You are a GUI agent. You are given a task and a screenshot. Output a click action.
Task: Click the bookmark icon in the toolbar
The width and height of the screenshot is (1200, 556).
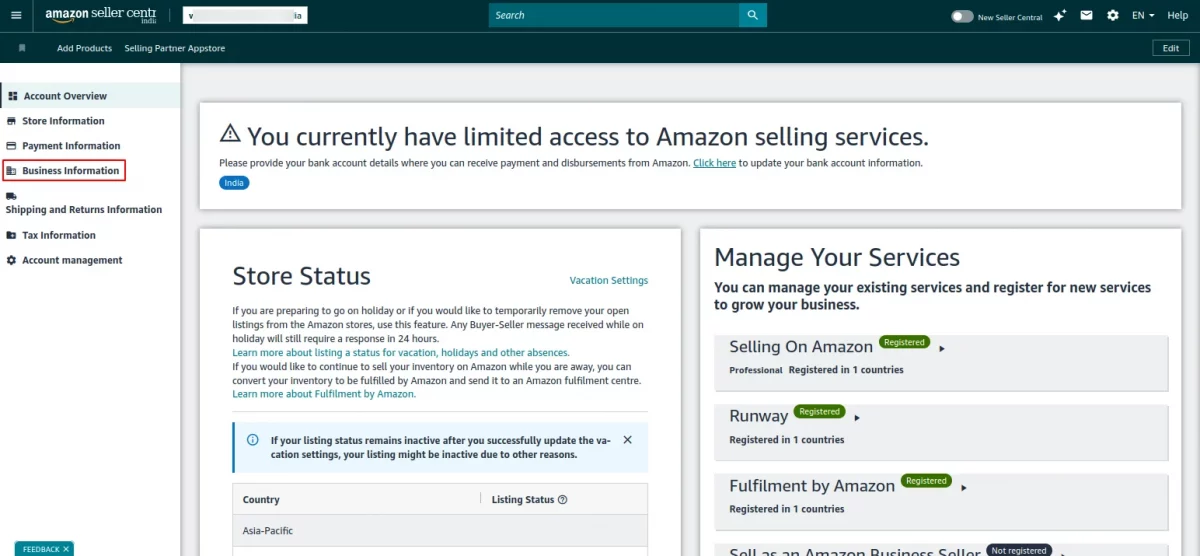click(x=22, y=48)
